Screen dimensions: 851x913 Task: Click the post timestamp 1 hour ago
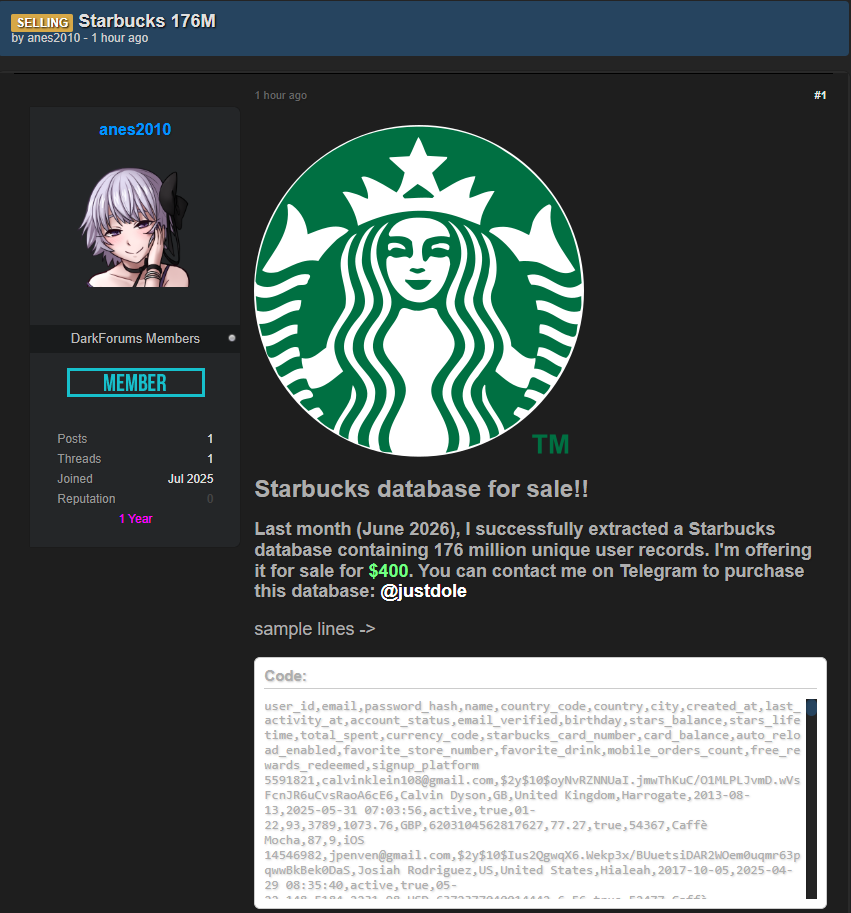(281, 95)
